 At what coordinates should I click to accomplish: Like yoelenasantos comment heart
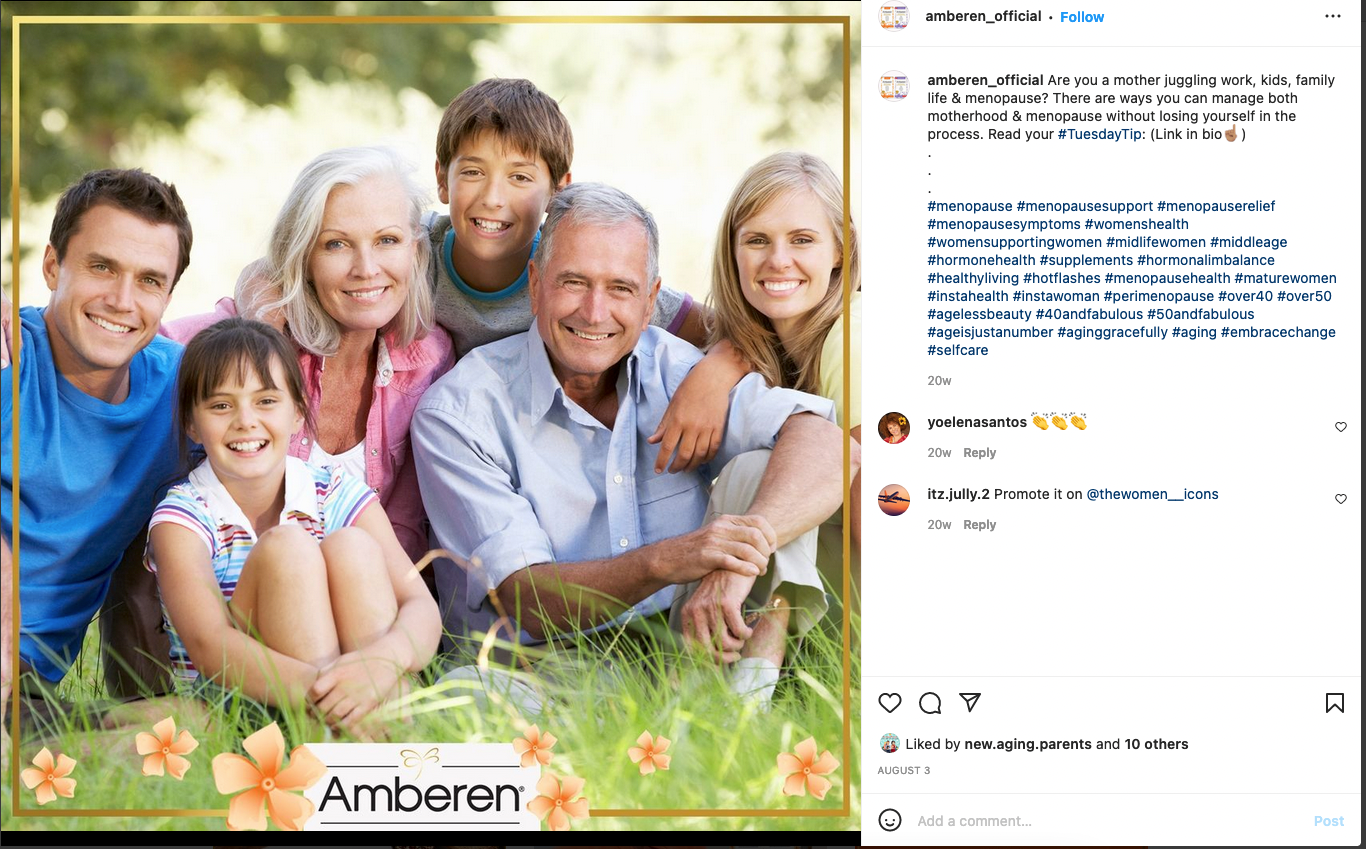[x=1341, y=427]
